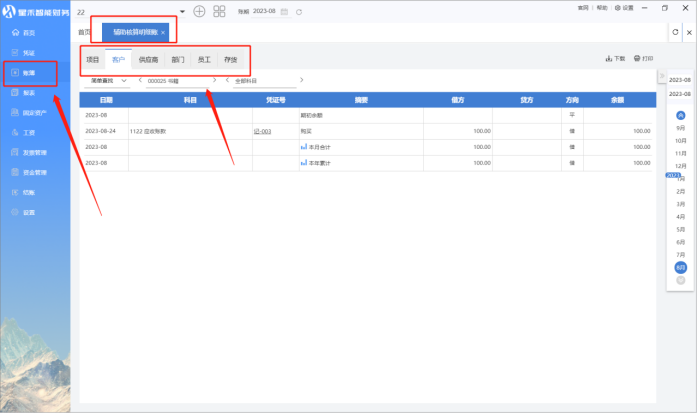The height and width of the screenshot is (413, 697).
Task: Select 10月 in the month timeline
Action: click(x=680, y=141)
